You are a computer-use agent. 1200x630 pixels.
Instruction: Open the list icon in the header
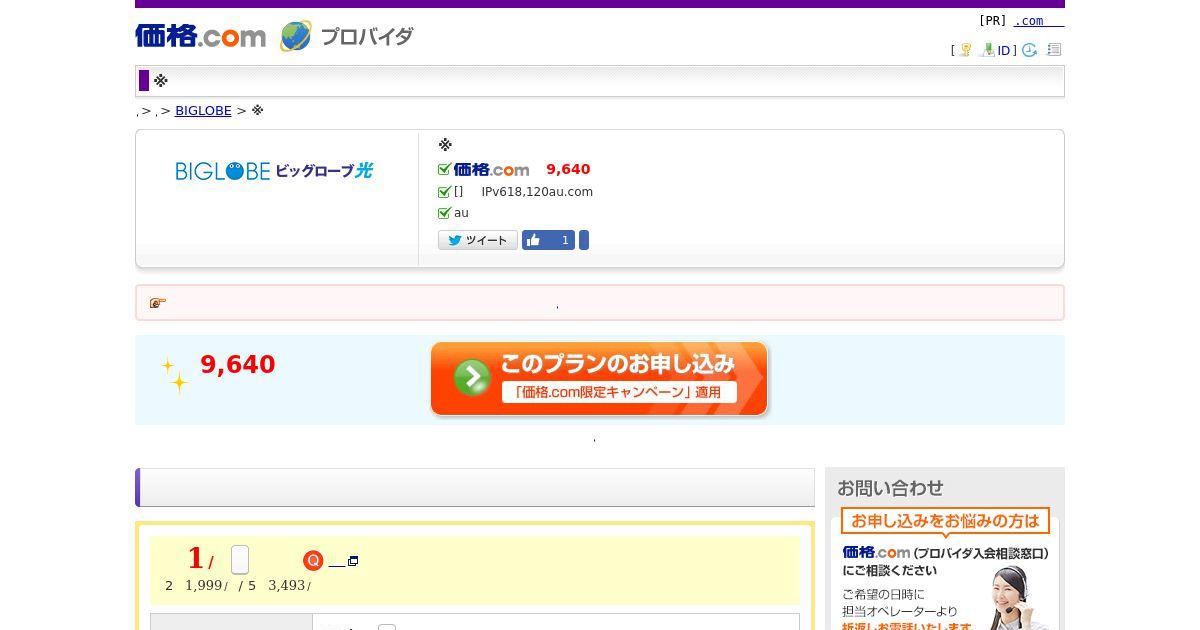point(1054,50)
